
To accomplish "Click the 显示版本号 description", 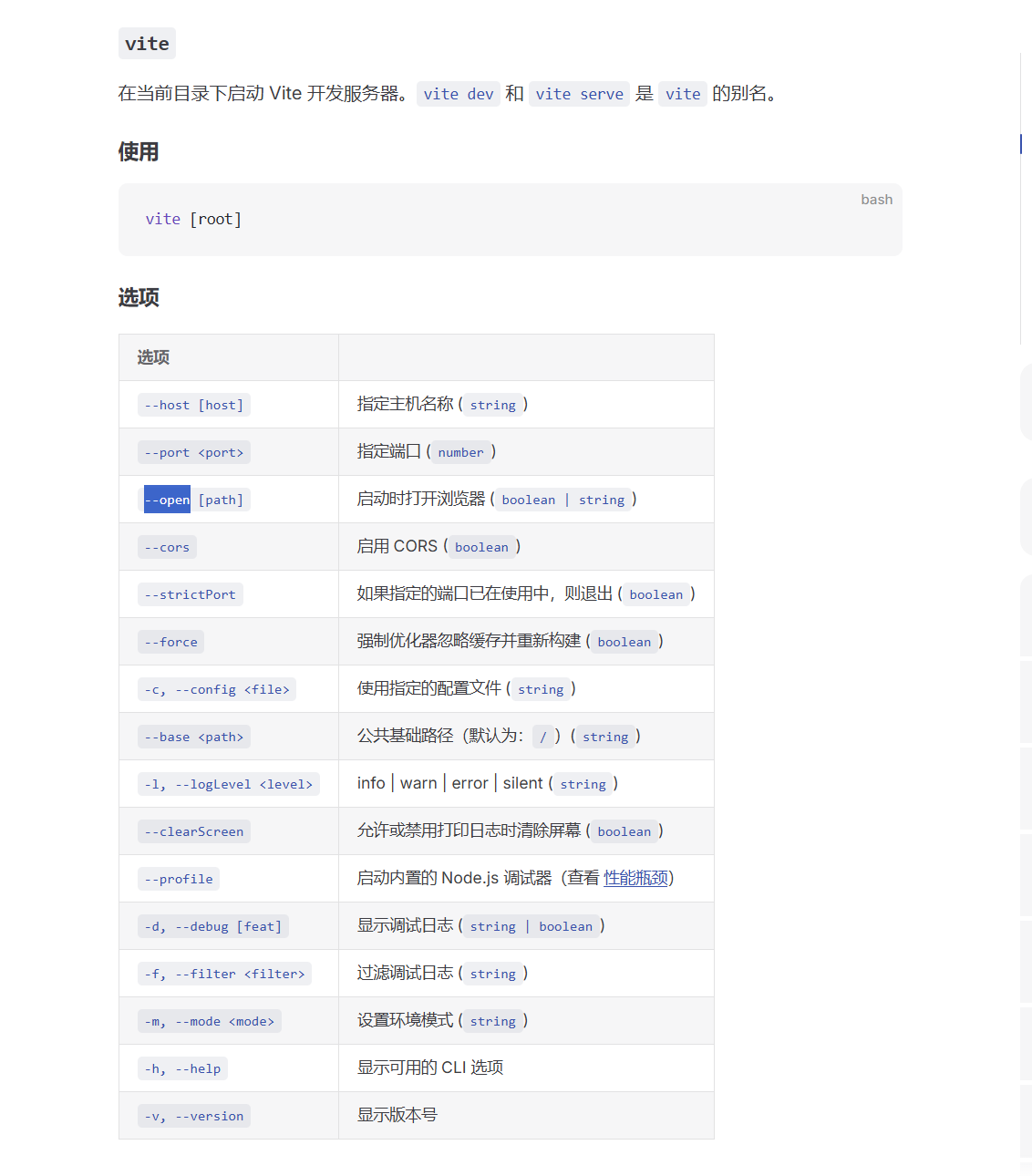I will 397,1115.
